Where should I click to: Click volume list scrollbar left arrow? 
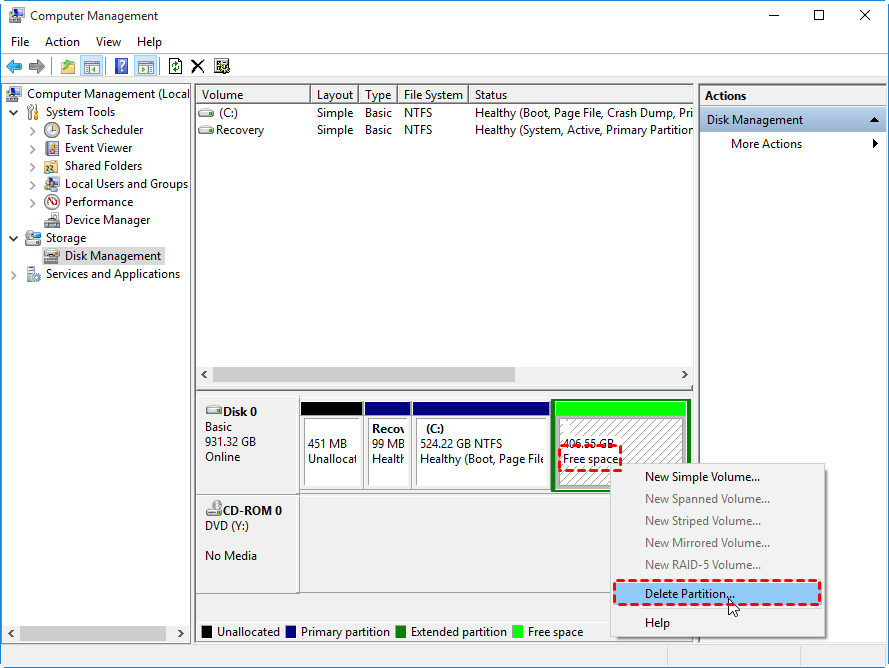coord(205,375)
